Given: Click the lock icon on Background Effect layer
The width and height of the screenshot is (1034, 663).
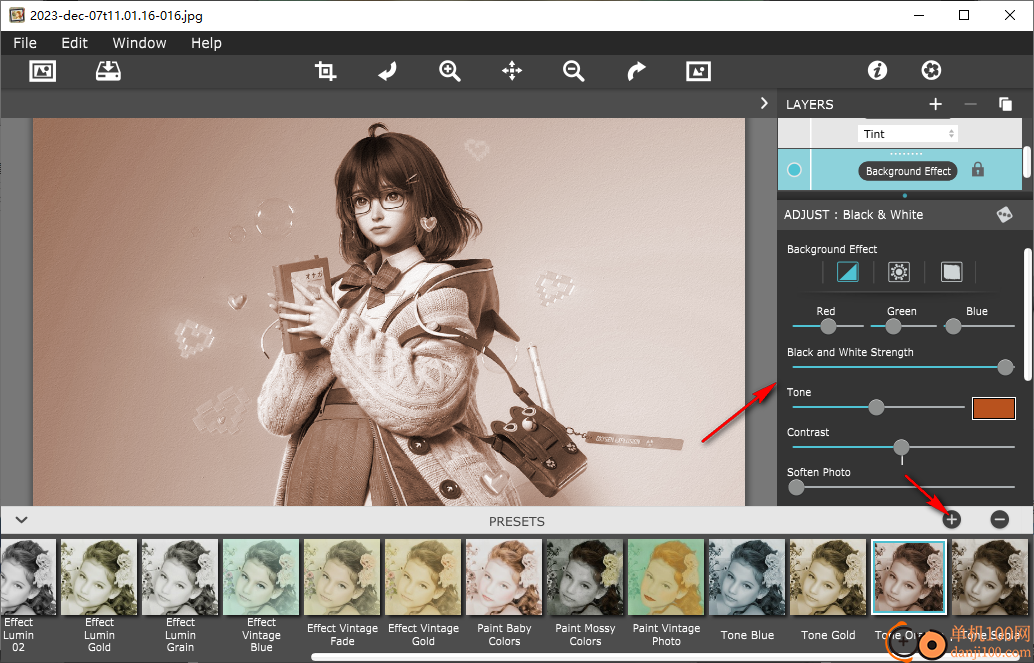Looking at the screenshot, I should (978, 170).
